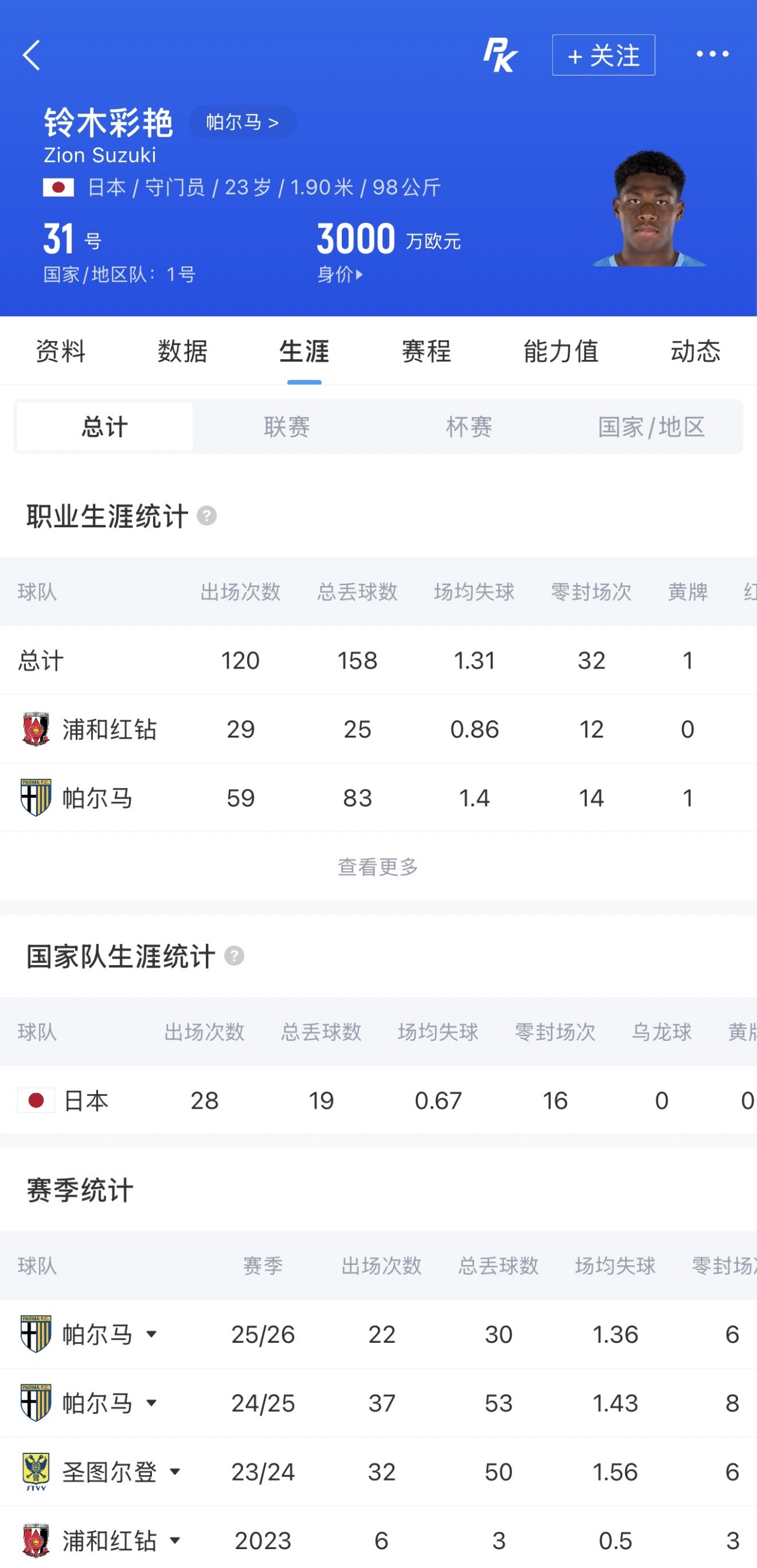Tap the Parma crest in career stats row
The width and height of the screenshot is (757, 1568).
click(36, 798)
